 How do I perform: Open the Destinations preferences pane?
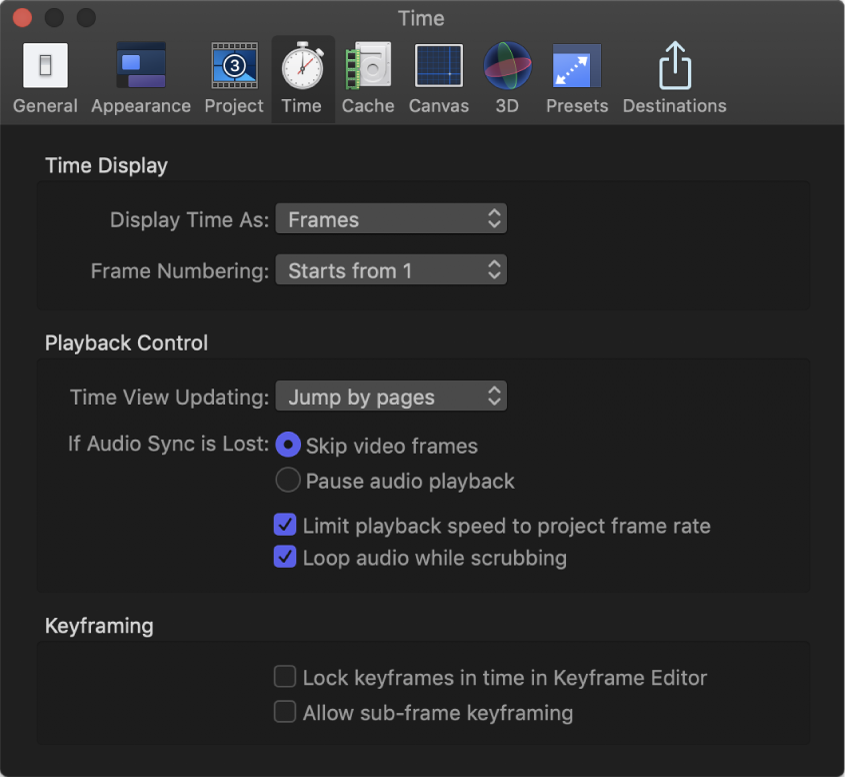point(674,75)
